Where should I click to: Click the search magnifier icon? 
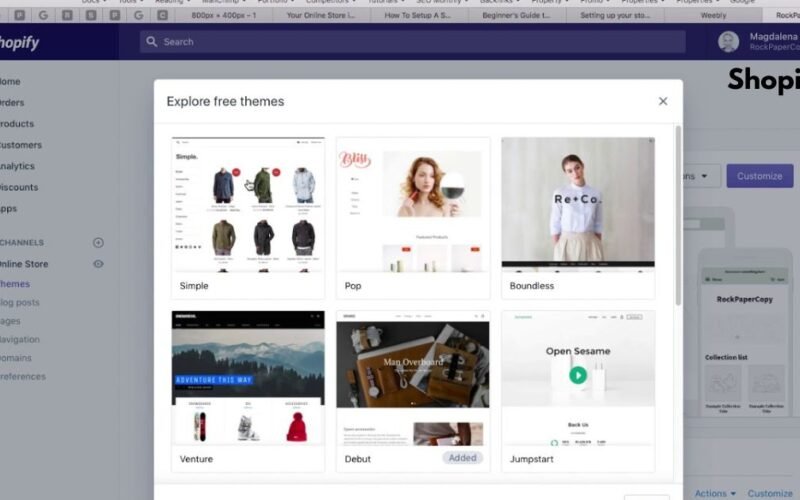(x=152, y=42)
